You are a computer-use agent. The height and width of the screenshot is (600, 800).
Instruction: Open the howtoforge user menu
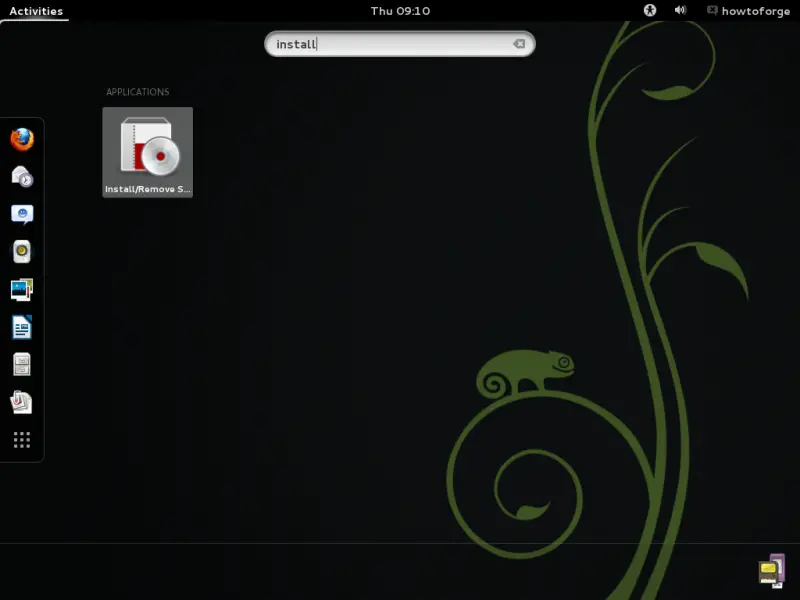point(755,11)
